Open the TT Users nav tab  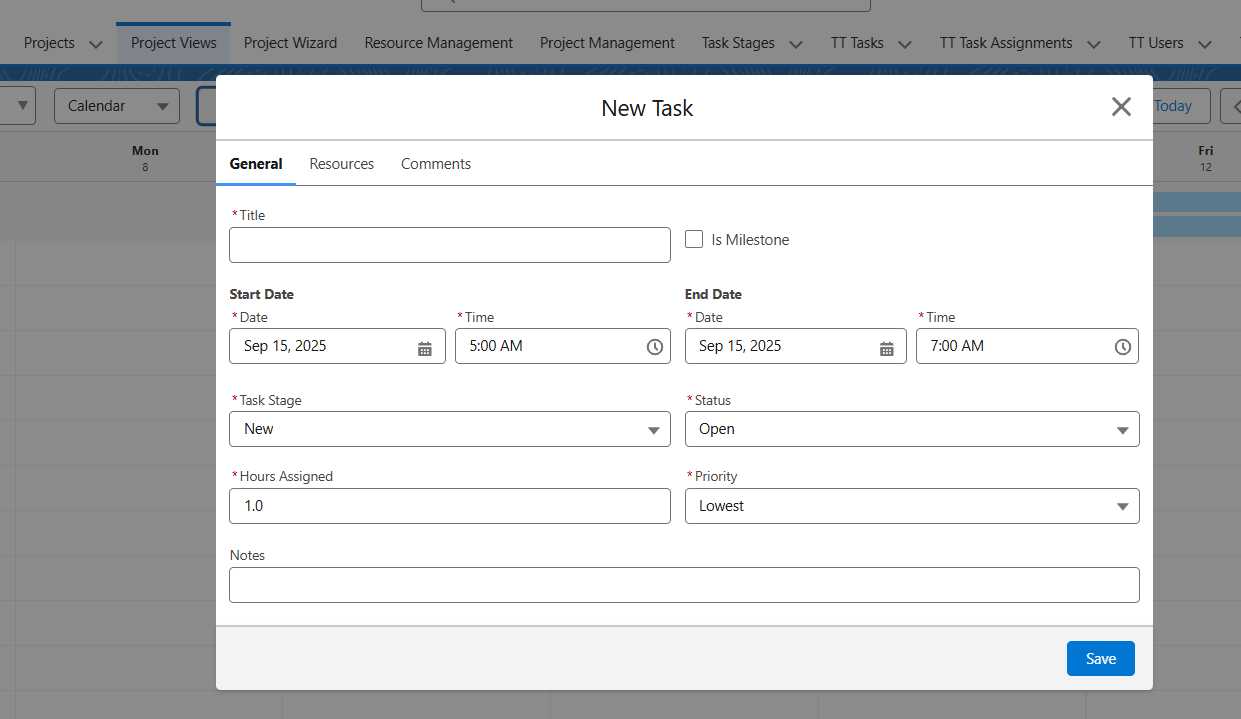pyautogui.click(x=1156, y=43)
